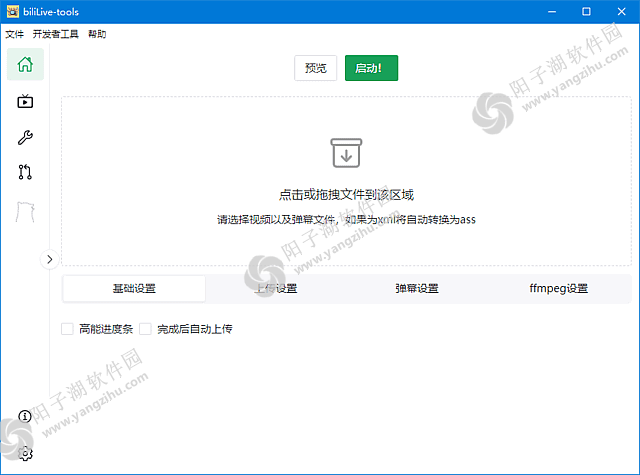Image resolution: width=640 pixels, height=475 pixels.
Task: Click the green 启动! button
Action: 371,68
